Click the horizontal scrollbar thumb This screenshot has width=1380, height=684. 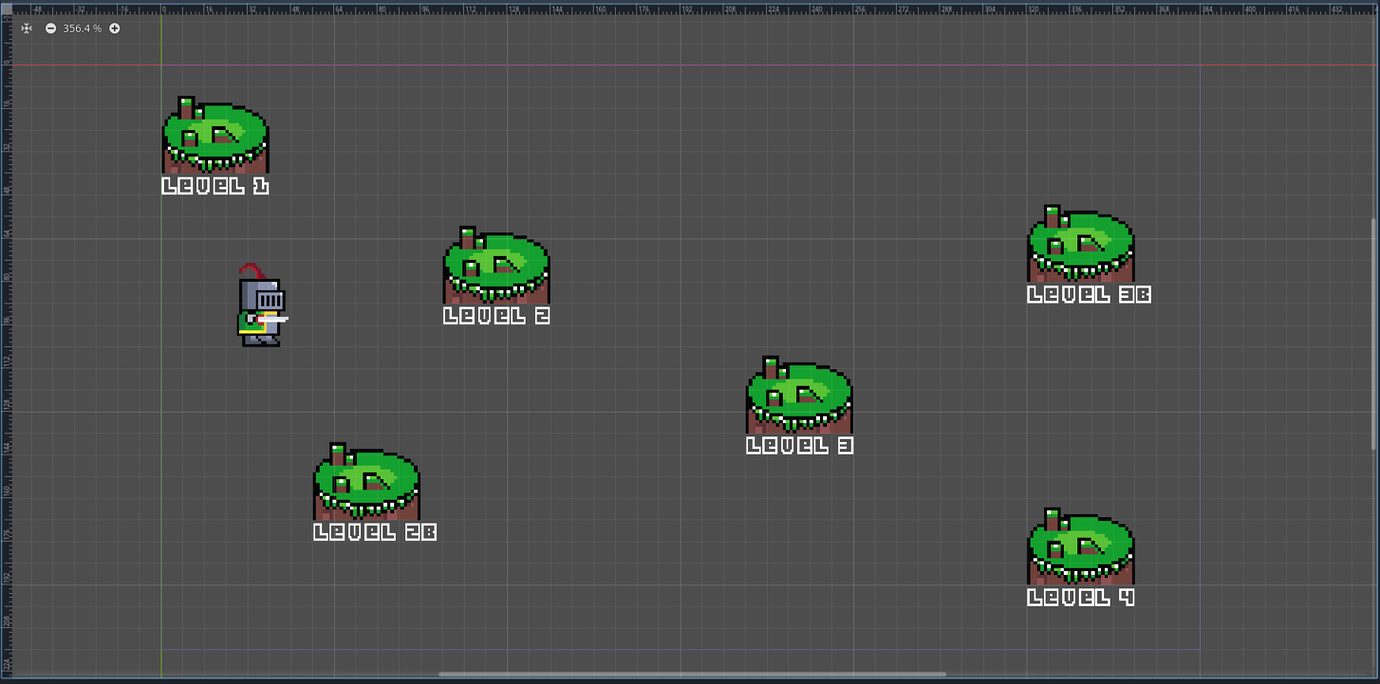coord(692,674)
